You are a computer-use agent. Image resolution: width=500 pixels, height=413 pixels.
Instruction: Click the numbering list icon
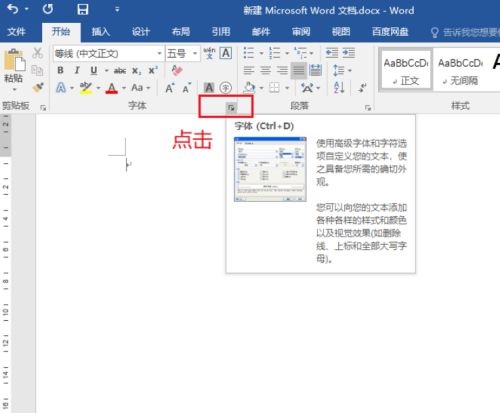click(x=275, y=53)
